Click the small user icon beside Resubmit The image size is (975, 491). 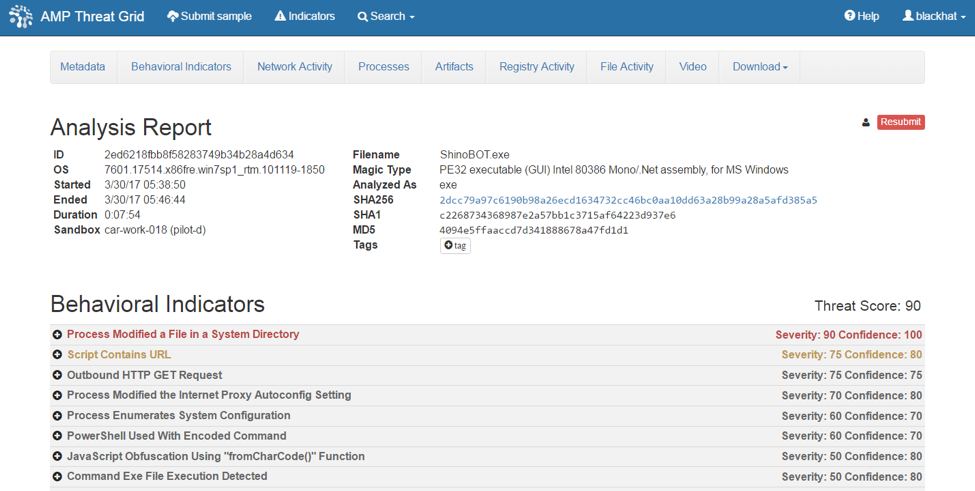[866, 123]
